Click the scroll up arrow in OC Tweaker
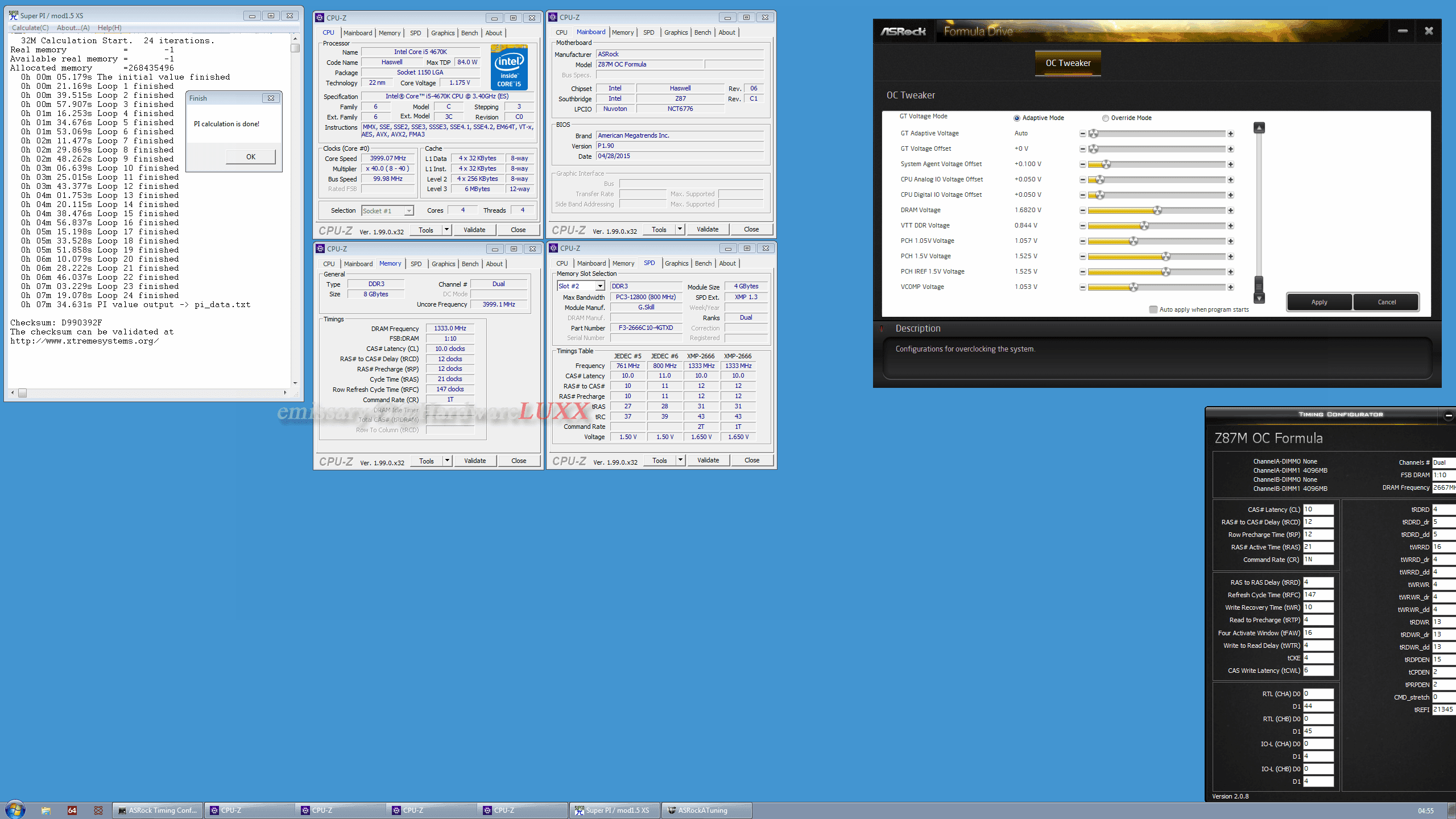The image size is (1456, 819). [1259, 128]
